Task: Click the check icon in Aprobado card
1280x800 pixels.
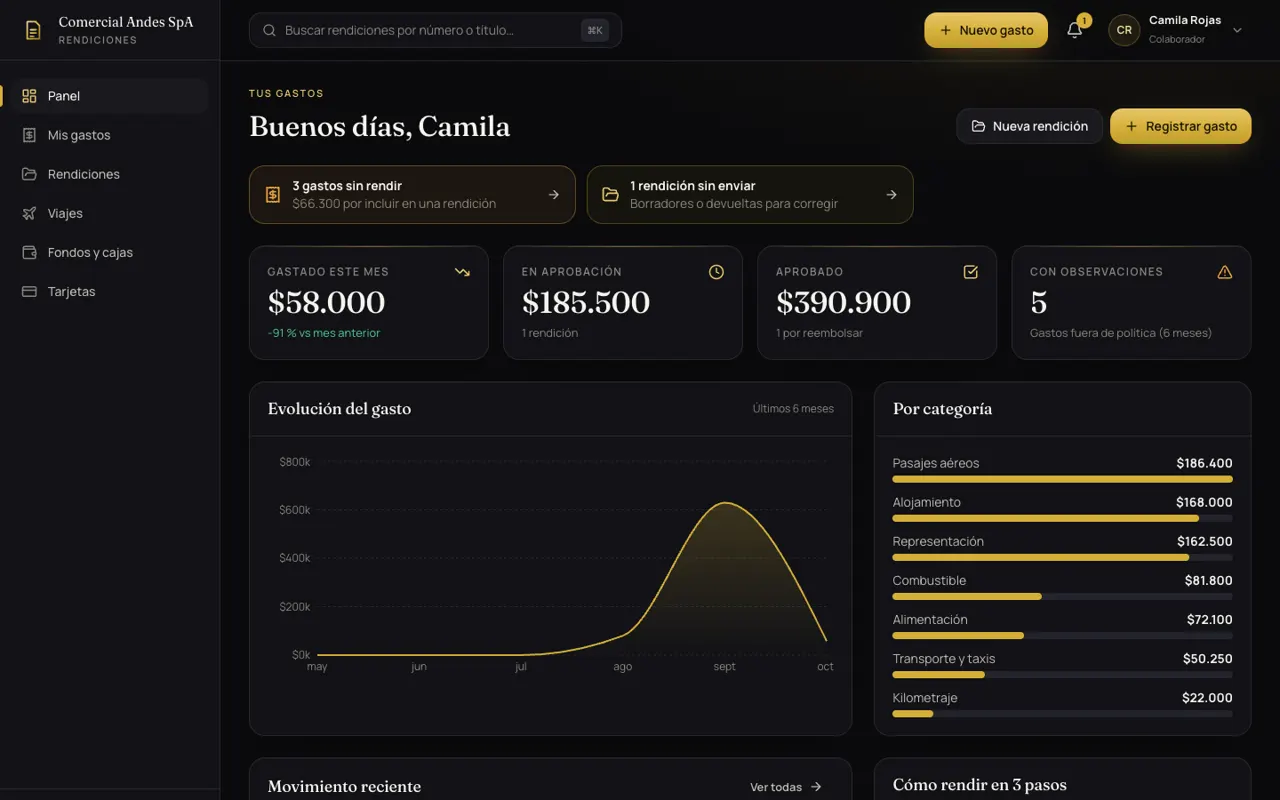Action: pyautogui.click(x=970, y=272)
